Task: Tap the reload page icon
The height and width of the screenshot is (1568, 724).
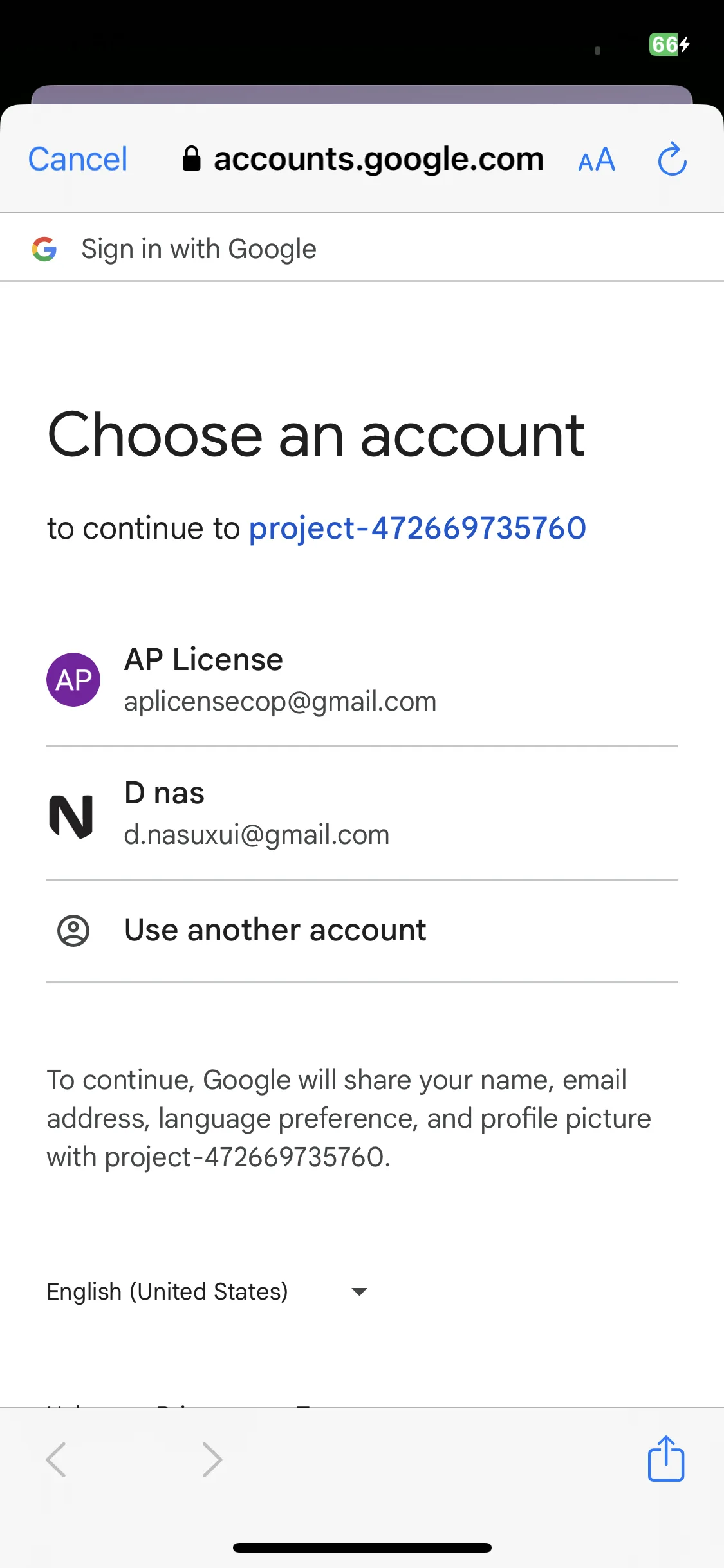Action: tap(672, 159)
